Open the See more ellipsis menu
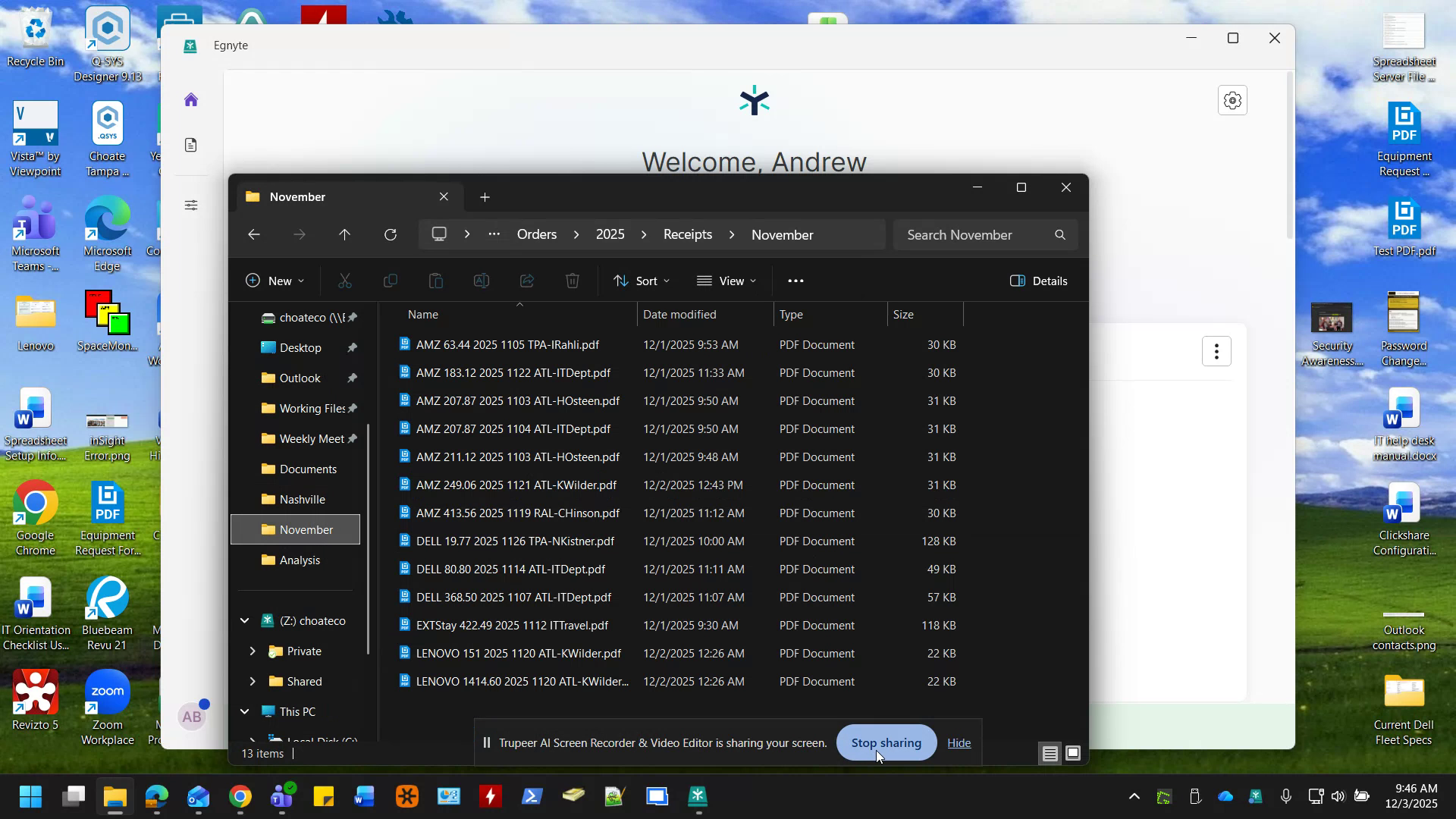 795,281
